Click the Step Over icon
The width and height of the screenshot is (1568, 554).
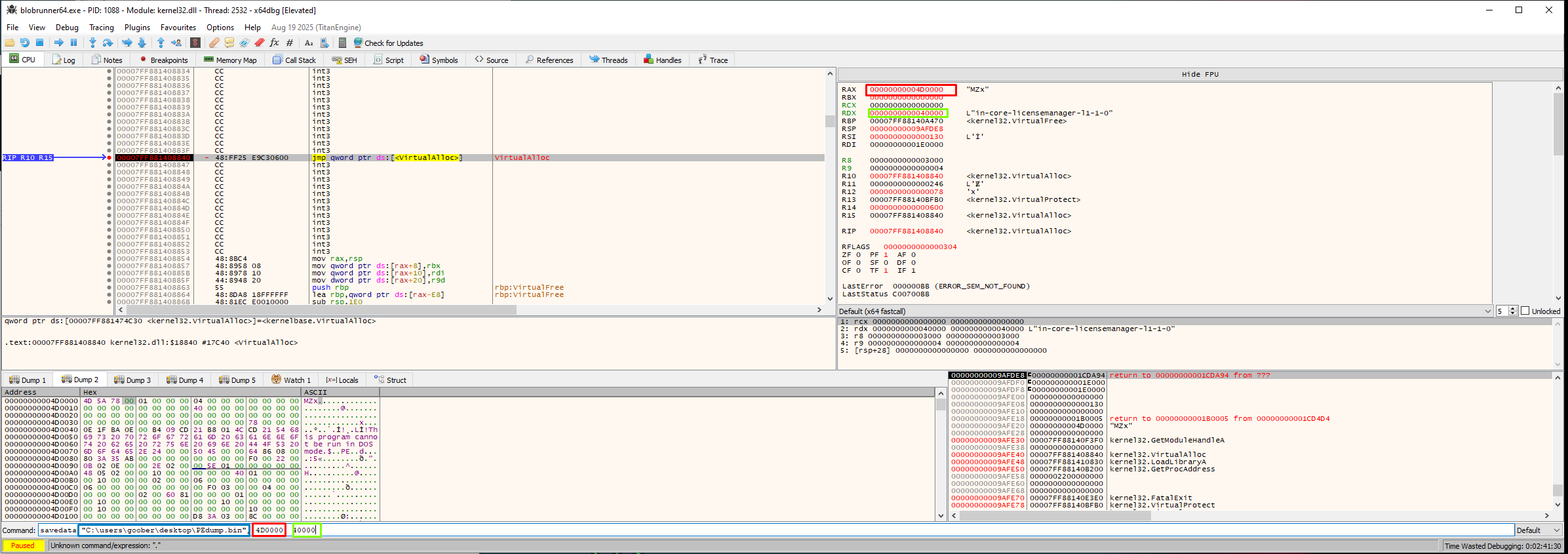click(x=108, y=43)
